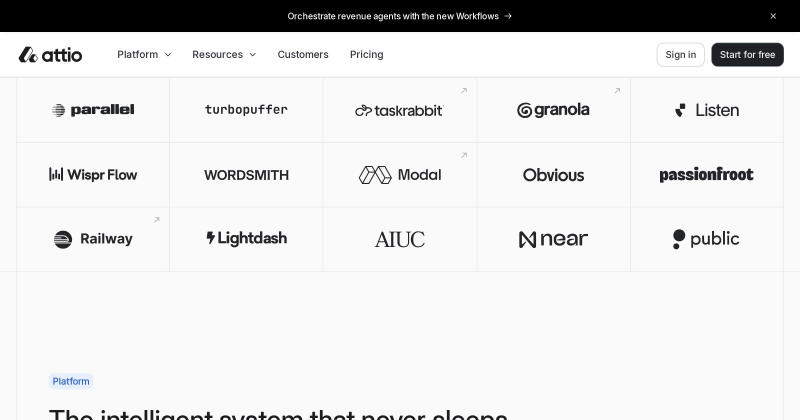Expand the Platform menu chevron
The width and height of the screenshot is (800, 420).
tap(168, 55)
